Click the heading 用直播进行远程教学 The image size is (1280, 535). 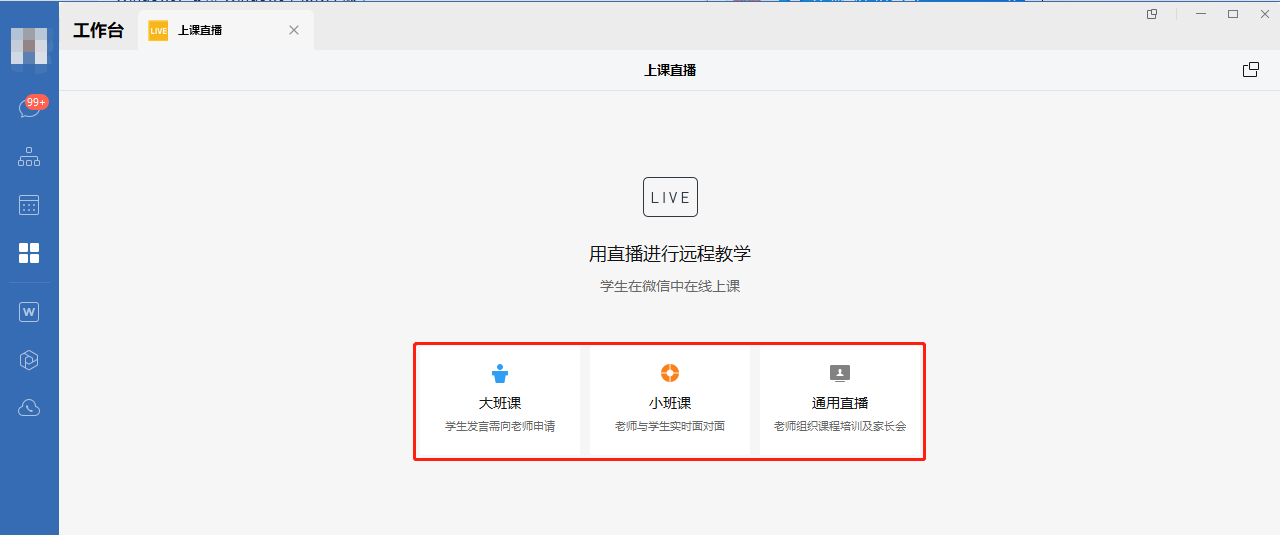pyautogui.click(x=670, y=254)
